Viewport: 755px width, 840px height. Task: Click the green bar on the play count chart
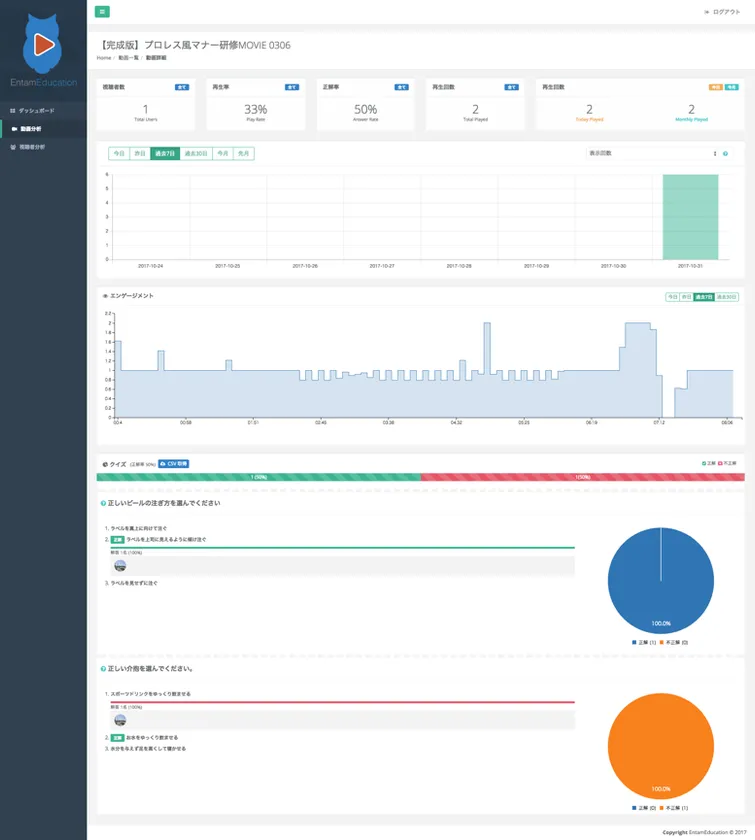coord(690,217)
